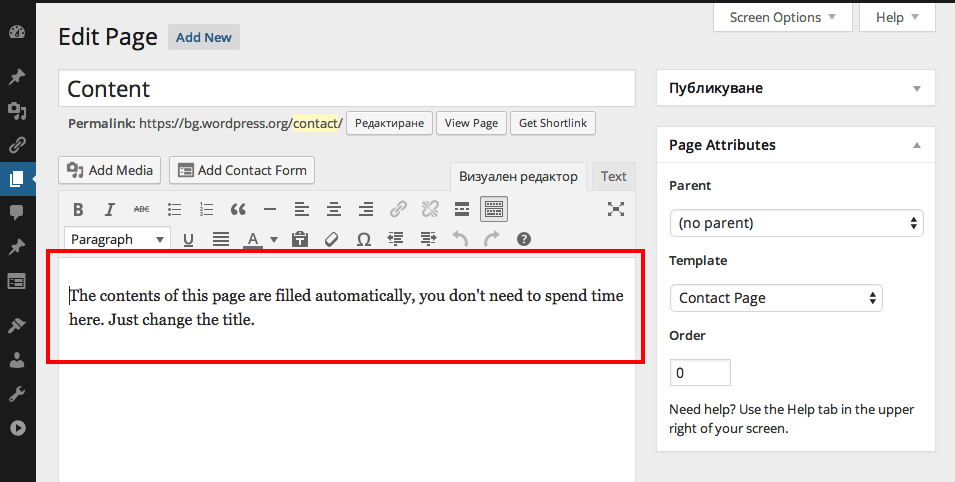Screen dimensions: 955x482
Task: Toggle bold formatting in editor toolbar
Action: (x=78, y=209)
